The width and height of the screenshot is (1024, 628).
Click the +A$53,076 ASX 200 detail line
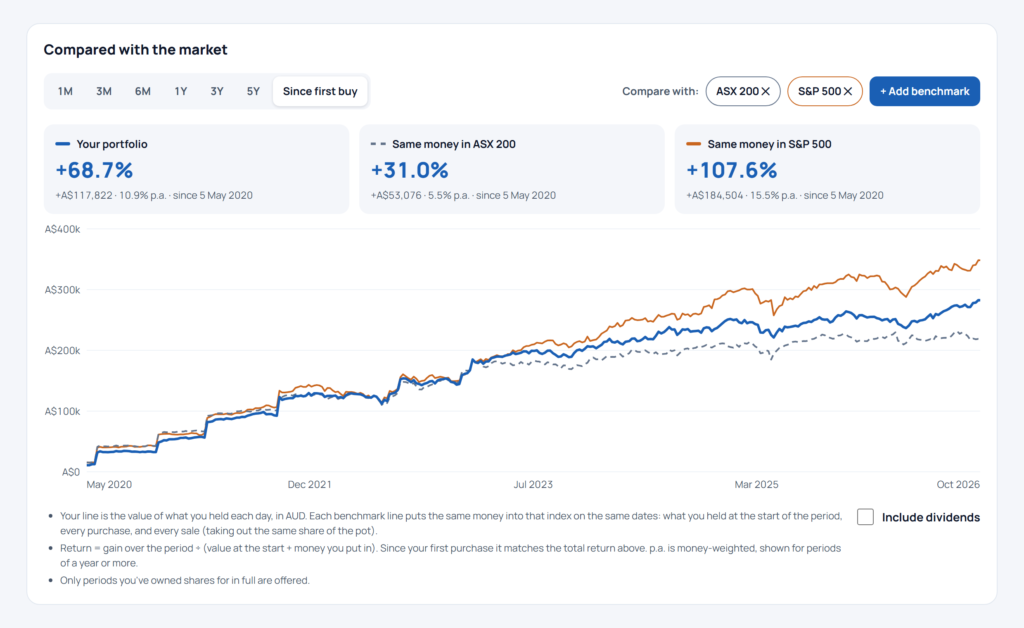[x=463, y=195]
